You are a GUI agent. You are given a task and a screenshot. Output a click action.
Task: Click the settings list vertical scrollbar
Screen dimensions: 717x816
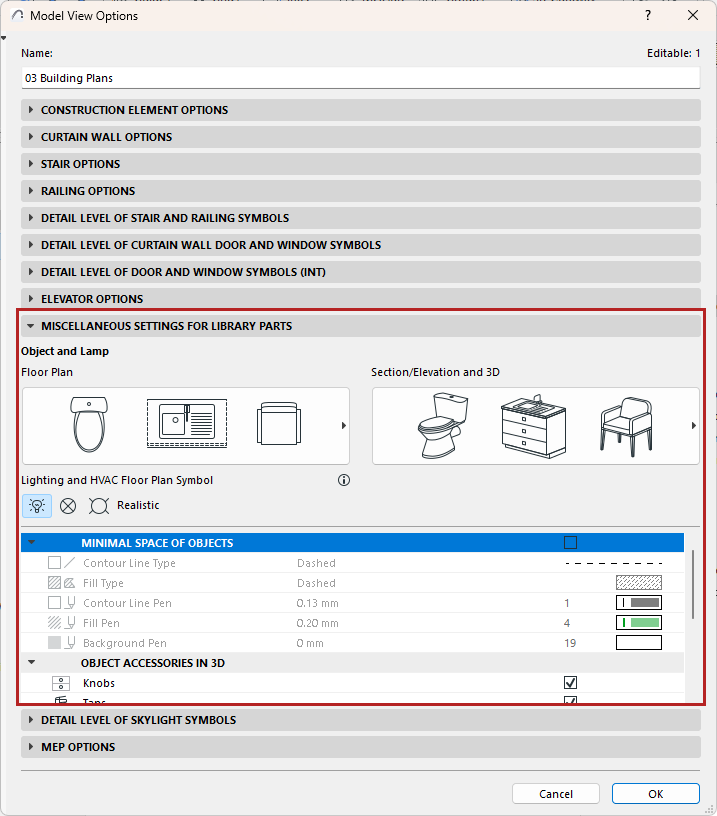point(693,584)
